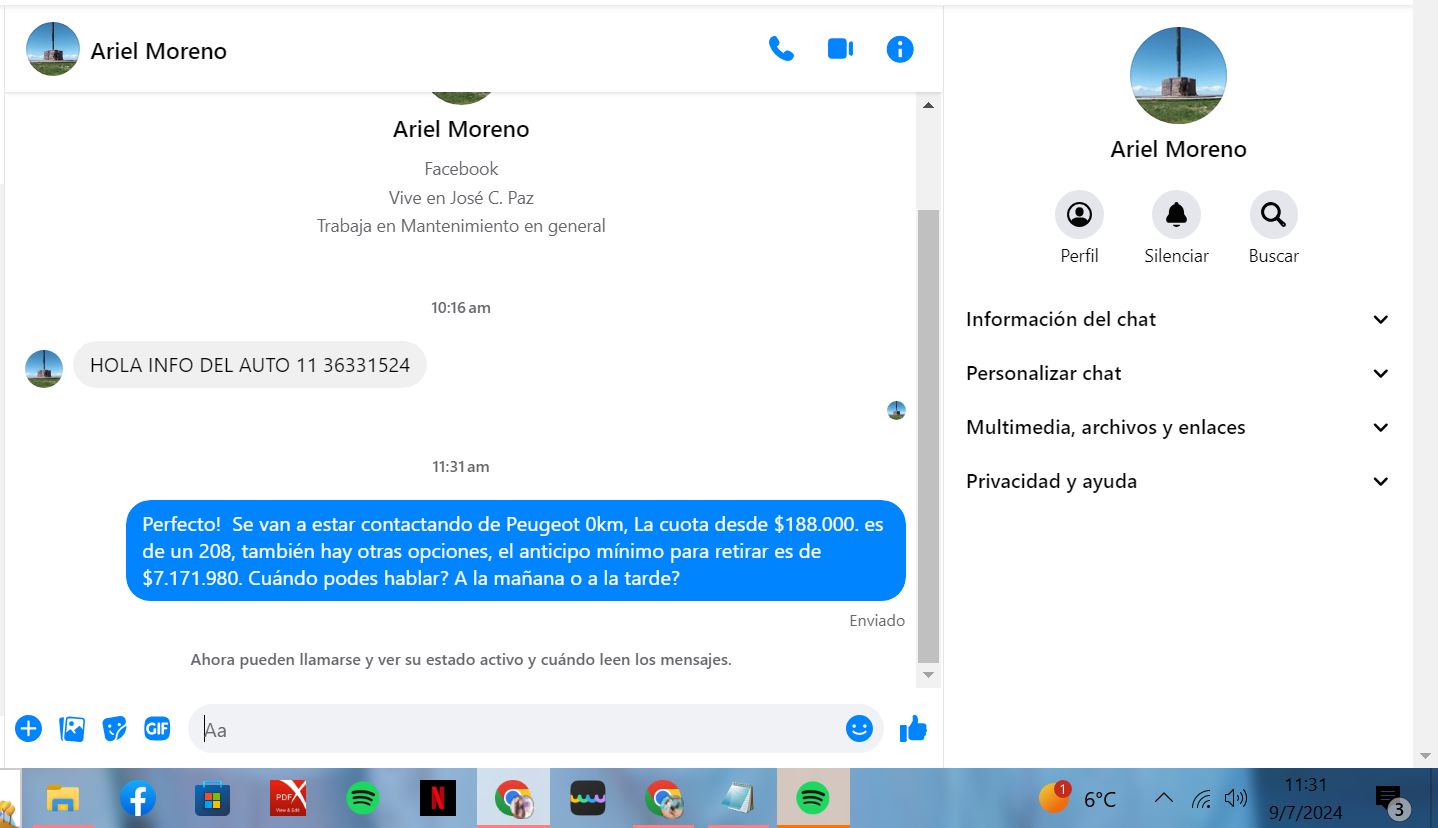This screenshot has width=1438, height=828.
Task: Expand Información del chat section
Action: 1178,320
